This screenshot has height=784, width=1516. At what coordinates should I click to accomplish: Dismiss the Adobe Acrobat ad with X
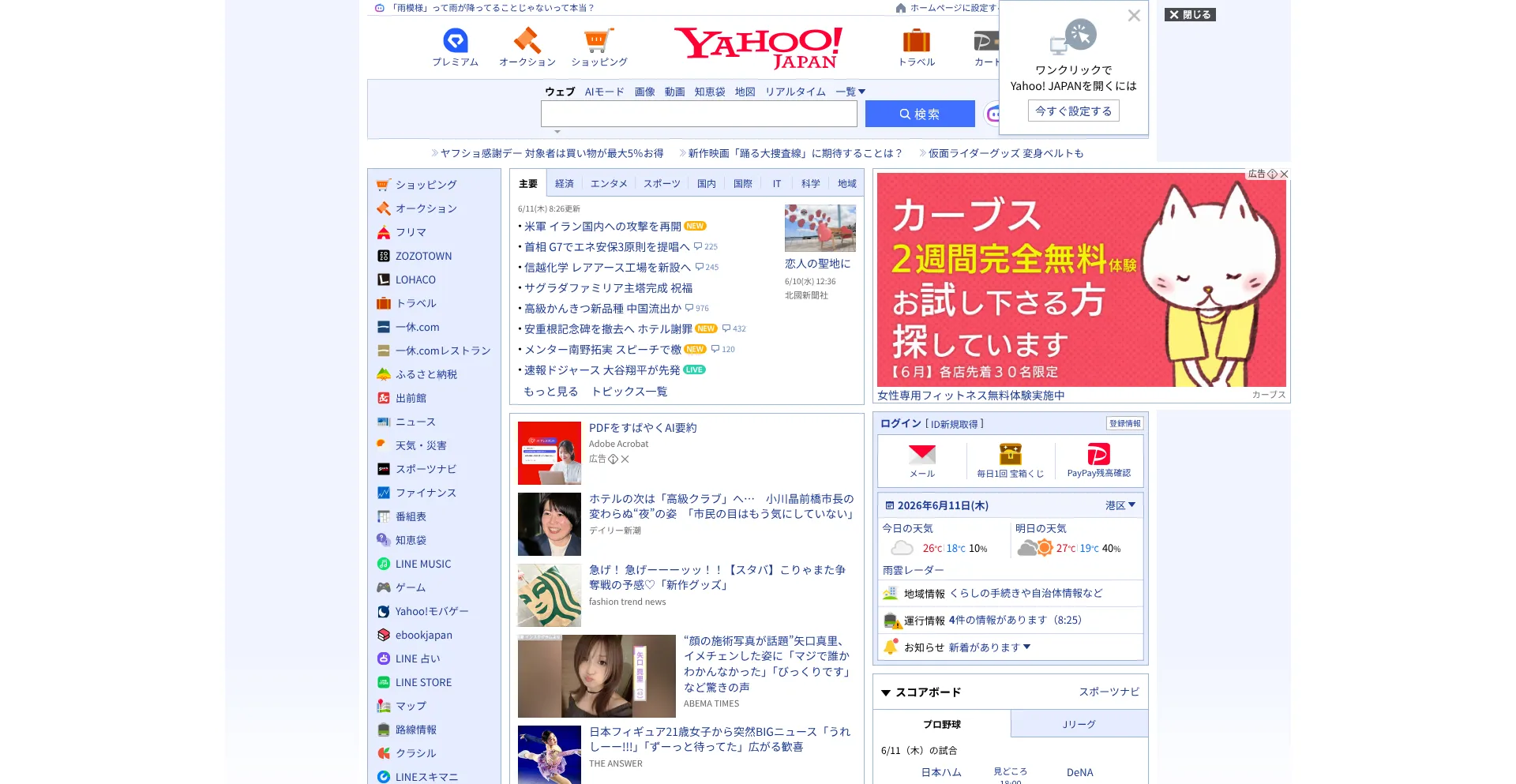625,459
